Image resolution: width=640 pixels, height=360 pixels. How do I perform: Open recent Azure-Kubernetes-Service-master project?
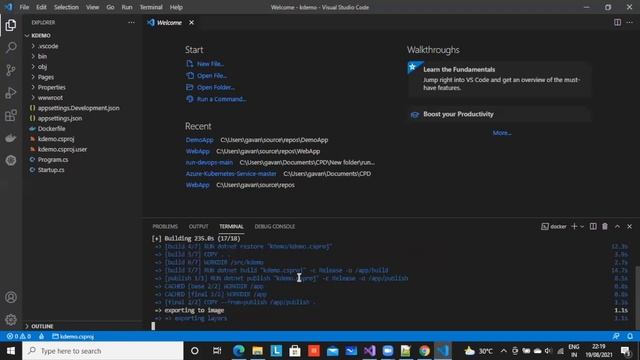click(231, 174)
